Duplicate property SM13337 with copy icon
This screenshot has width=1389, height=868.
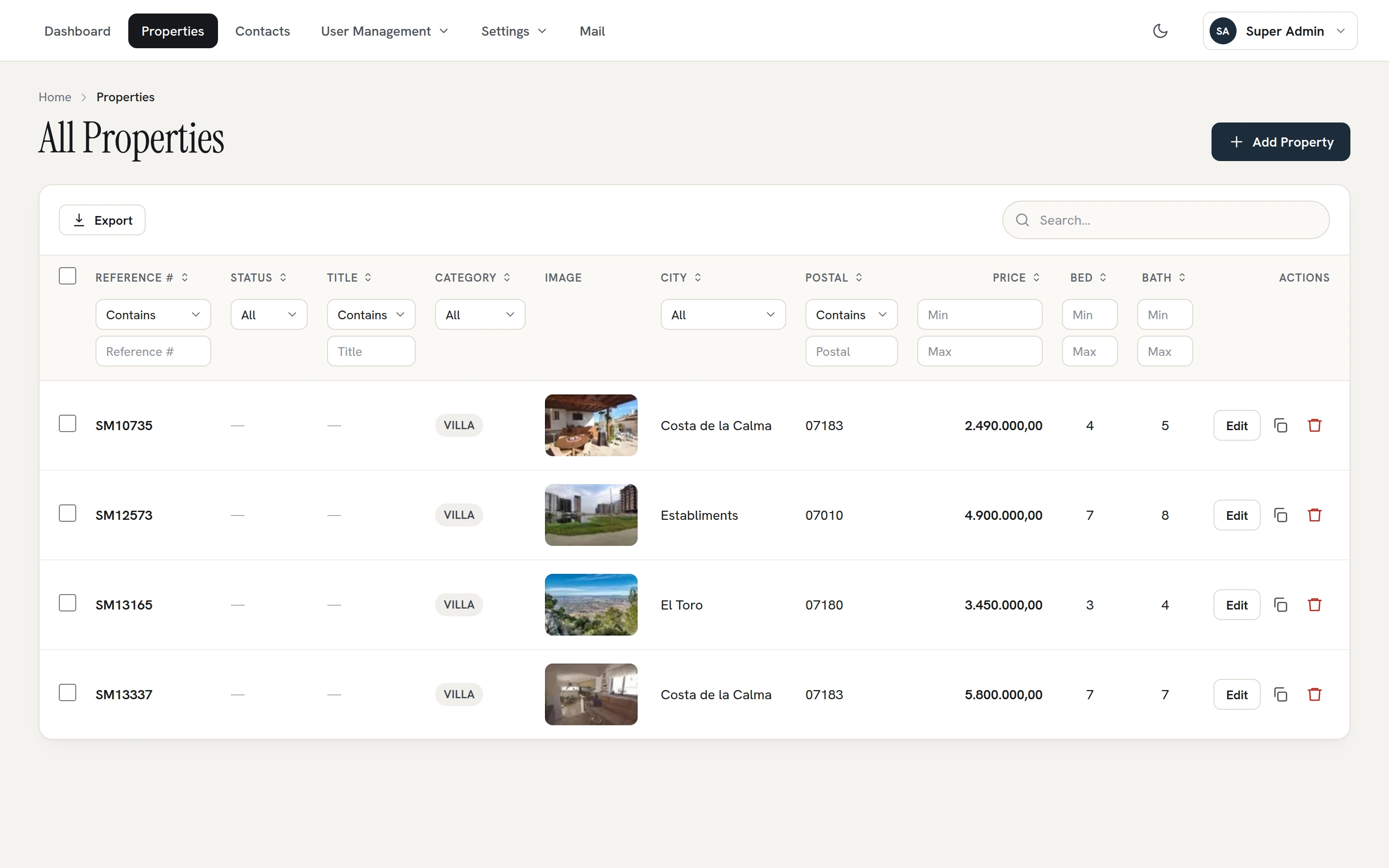pos(1280,694)
